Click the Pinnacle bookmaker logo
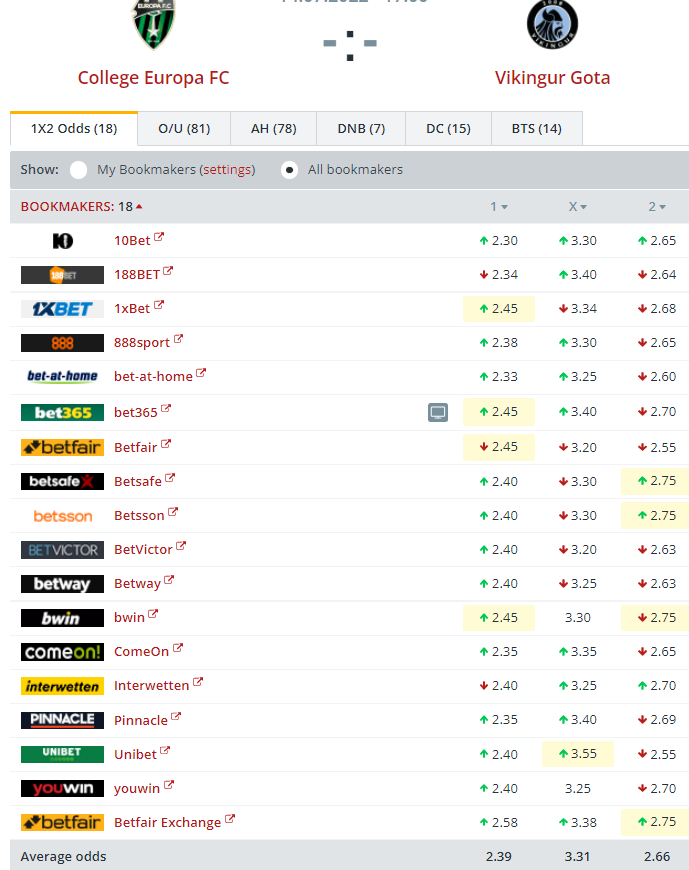The width and height of the screenshot is (689, 870). pos(62,720)
